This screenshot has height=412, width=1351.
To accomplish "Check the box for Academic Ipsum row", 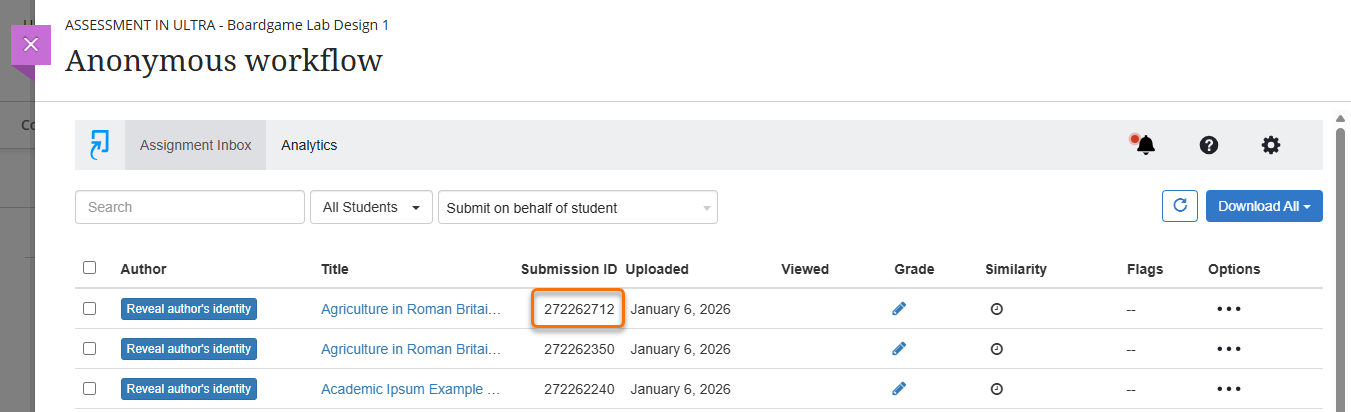I will point(90,389).
